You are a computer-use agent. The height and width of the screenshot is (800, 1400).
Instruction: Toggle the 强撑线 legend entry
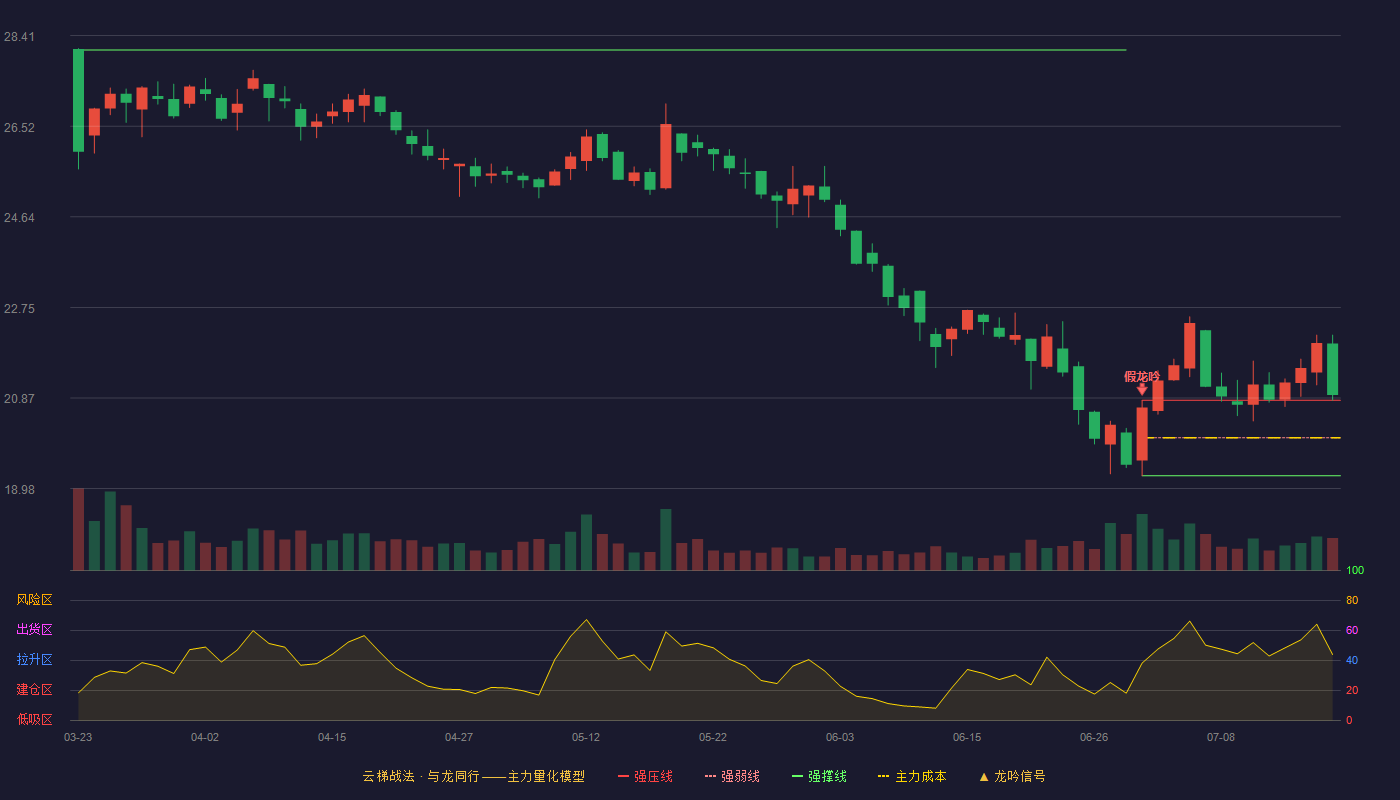(819, 776)
